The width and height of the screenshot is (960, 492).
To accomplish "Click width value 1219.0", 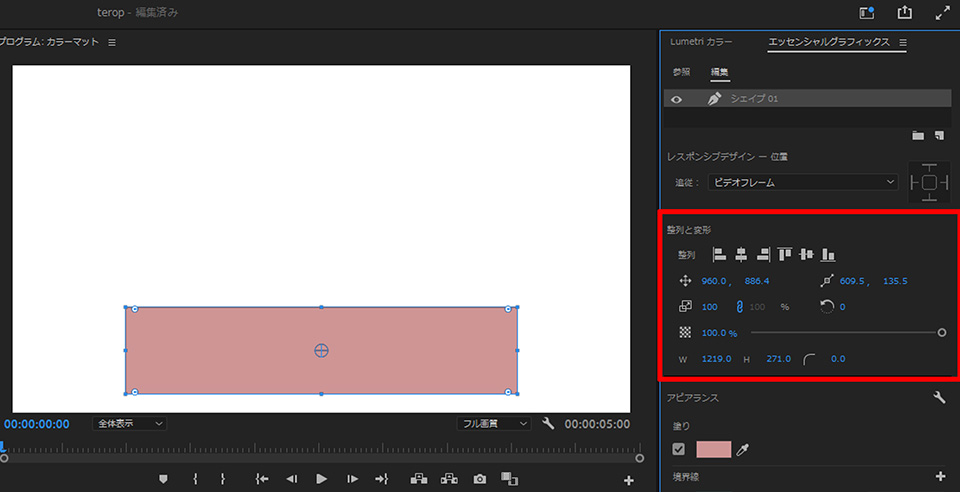I will pos(716,359).
